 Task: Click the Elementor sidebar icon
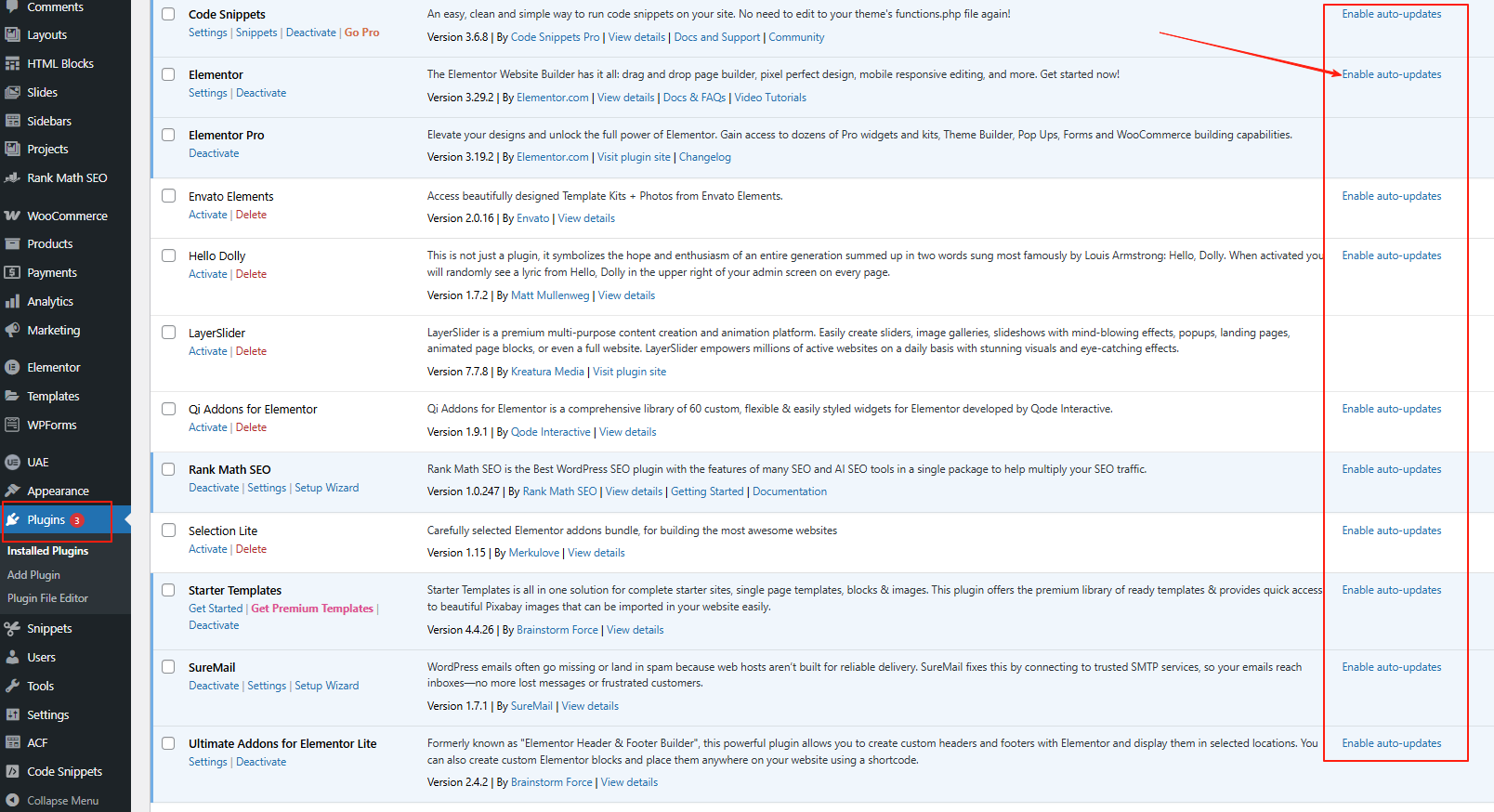click(x=12, y=367)
